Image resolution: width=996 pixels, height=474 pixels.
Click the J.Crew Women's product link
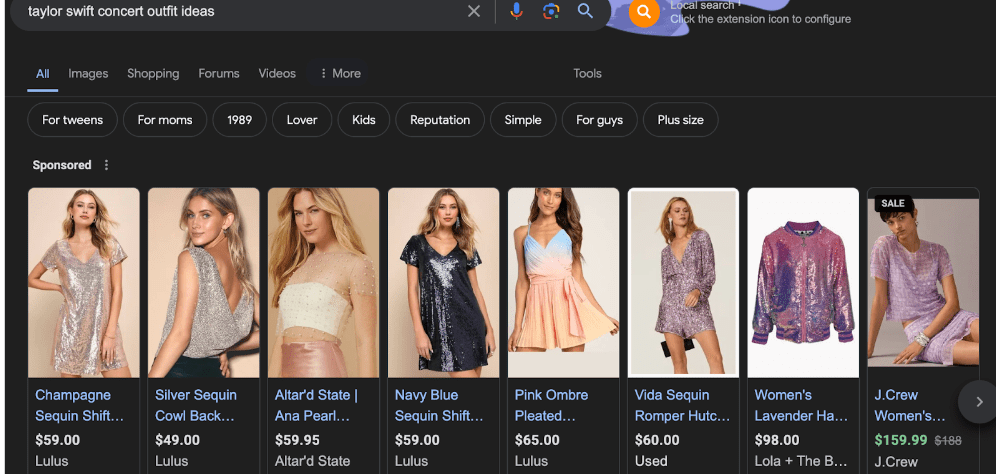click(910, 405)
